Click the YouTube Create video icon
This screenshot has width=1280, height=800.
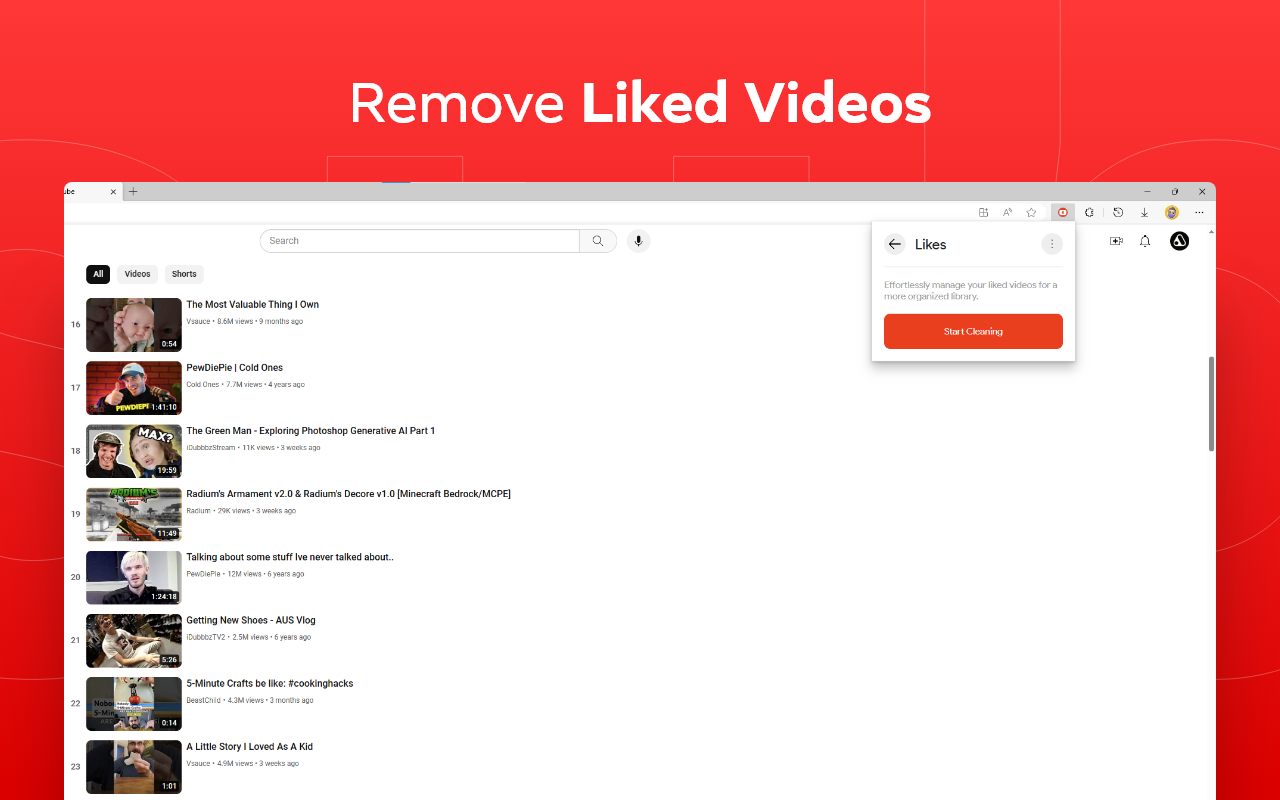[1116, 241]
